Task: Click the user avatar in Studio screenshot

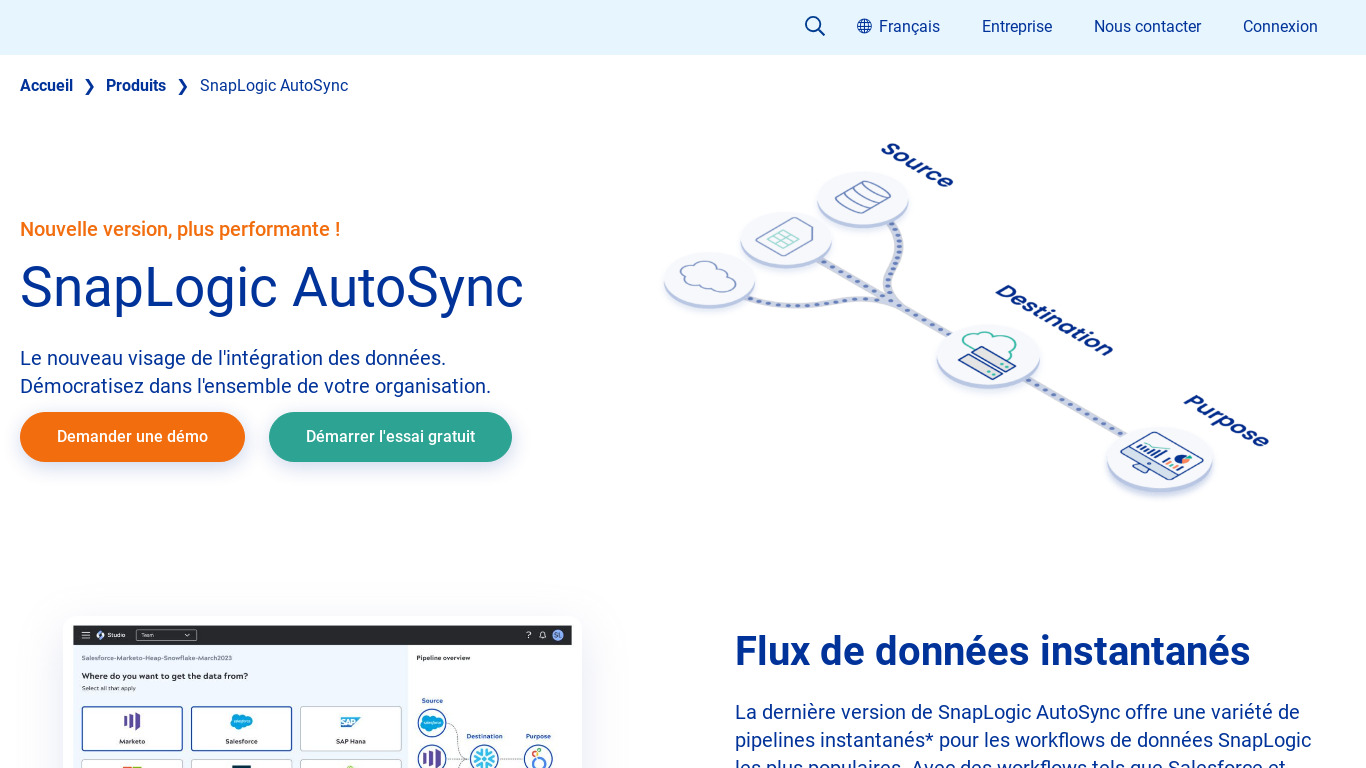Action: [558, 635]
